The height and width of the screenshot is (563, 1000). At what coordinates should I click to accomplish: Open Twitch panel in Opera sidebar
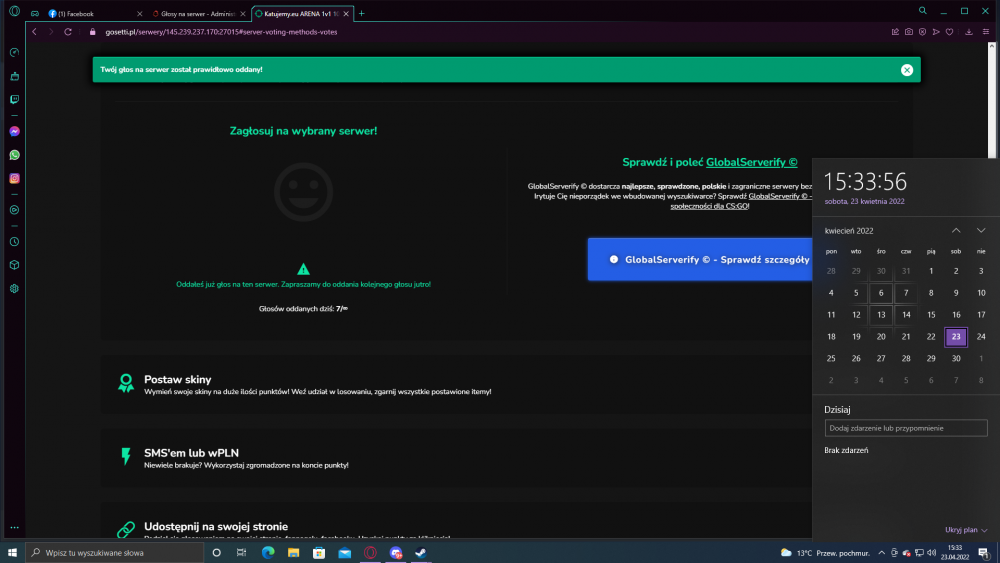[15, 99]
